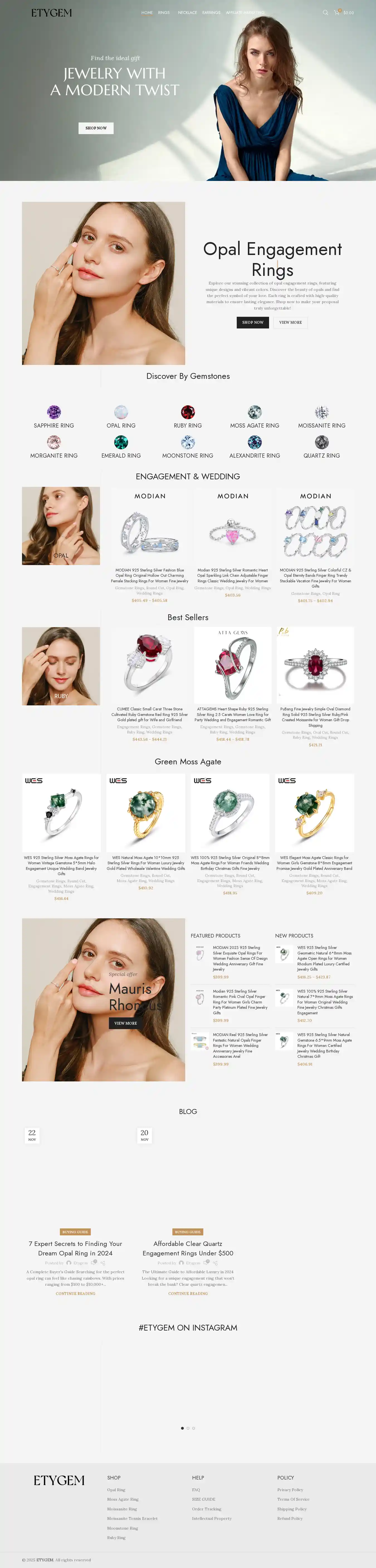Go to EARRINGS in the top navigation

pos(211,12)
